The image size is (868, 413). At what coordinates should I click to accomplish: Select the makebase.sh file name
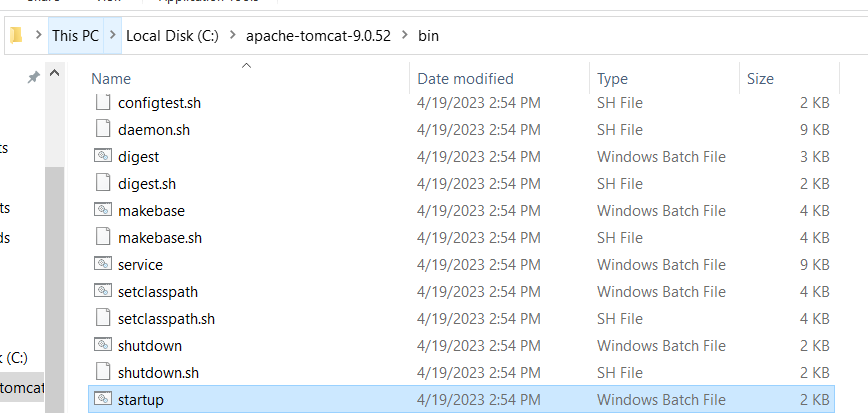click(x=160, y=238)
